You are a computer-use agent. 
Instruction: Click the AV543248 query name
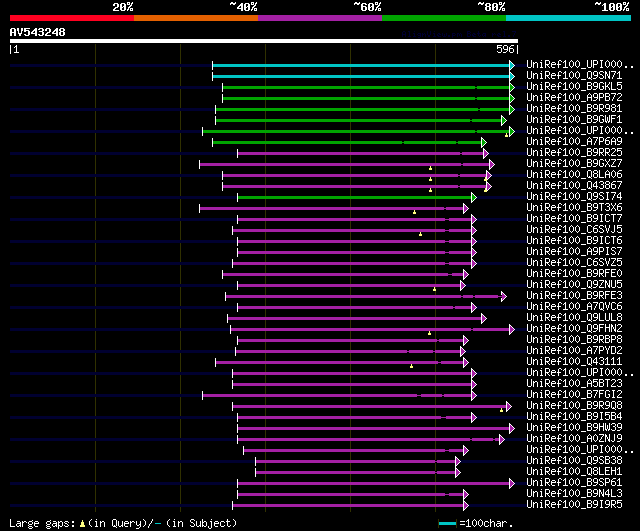[38, 32]
